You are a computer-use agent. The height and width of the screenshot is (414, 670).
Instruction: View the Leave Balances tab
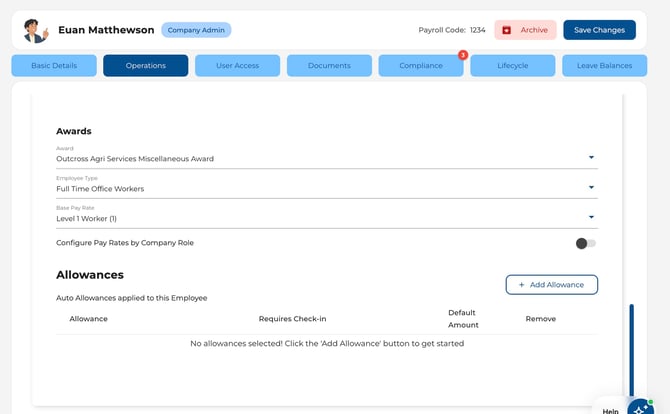point(605,65)
